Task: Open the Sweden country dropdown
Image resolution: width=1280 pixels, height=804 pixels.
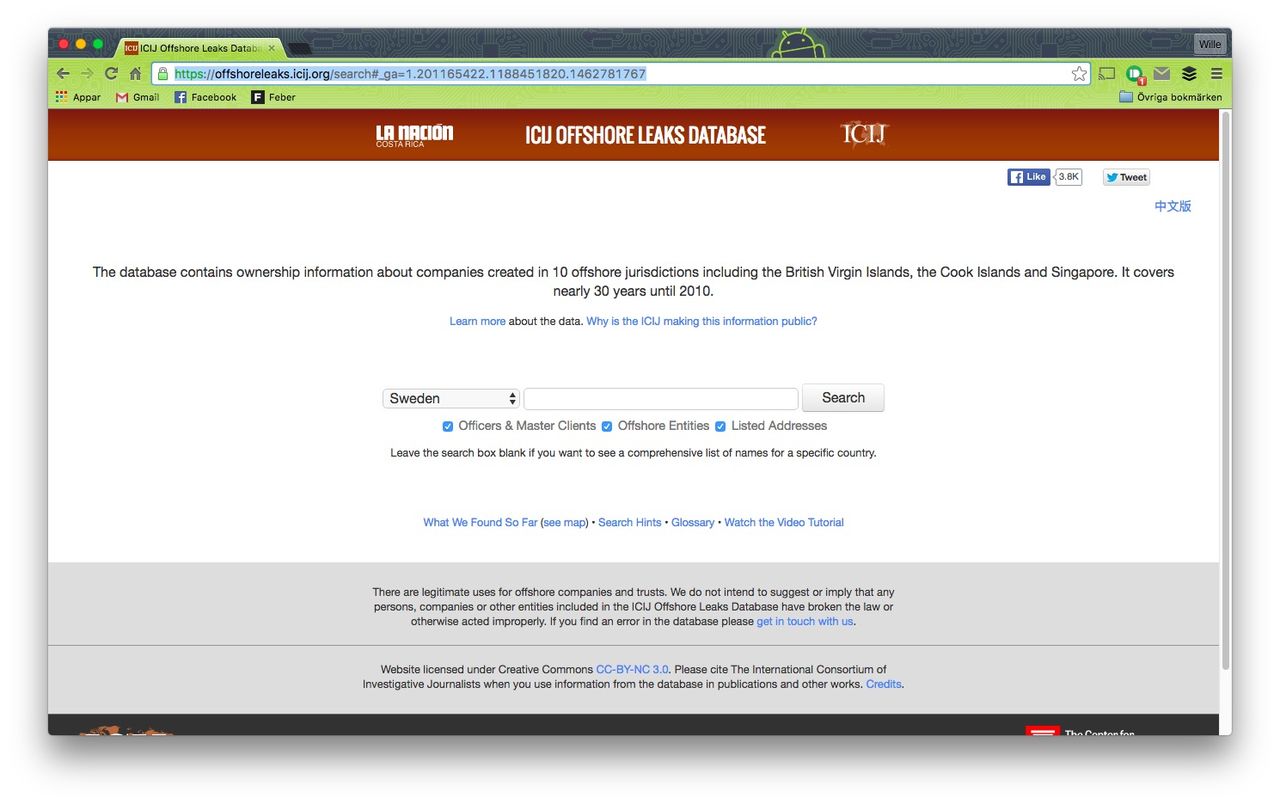Action: [451, 398]
